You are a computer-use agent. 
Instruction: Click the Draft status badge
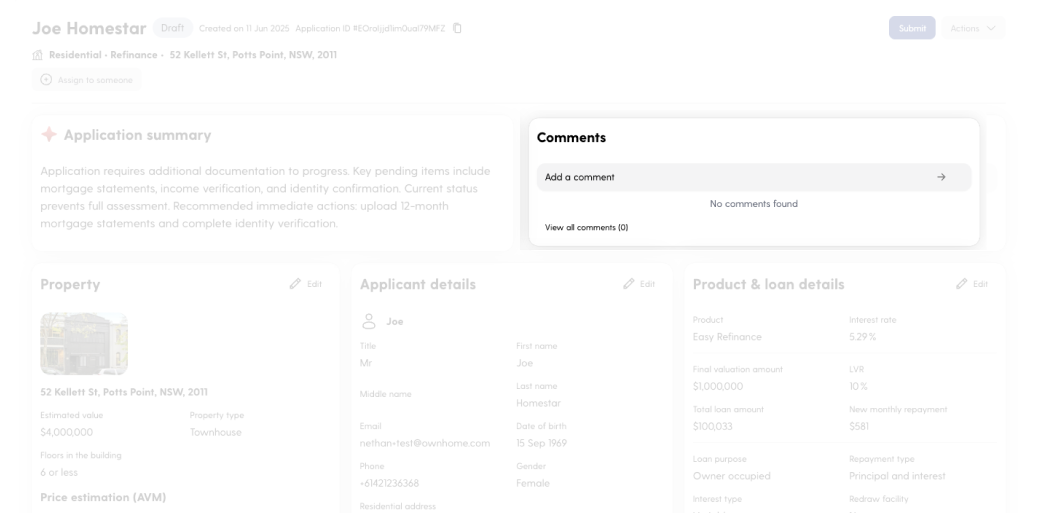pyautogui.click(x=173, y=28)
